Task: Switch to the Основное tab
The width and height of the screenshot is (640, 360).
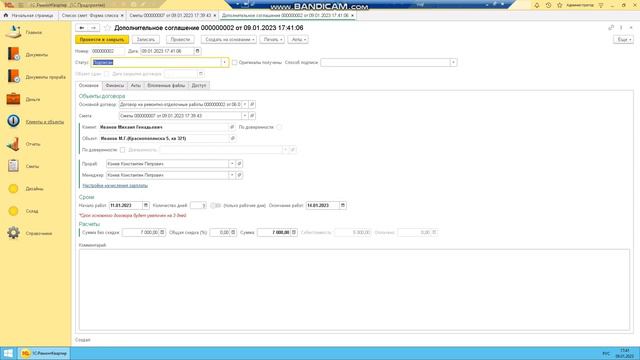Action: coord(89,85)
